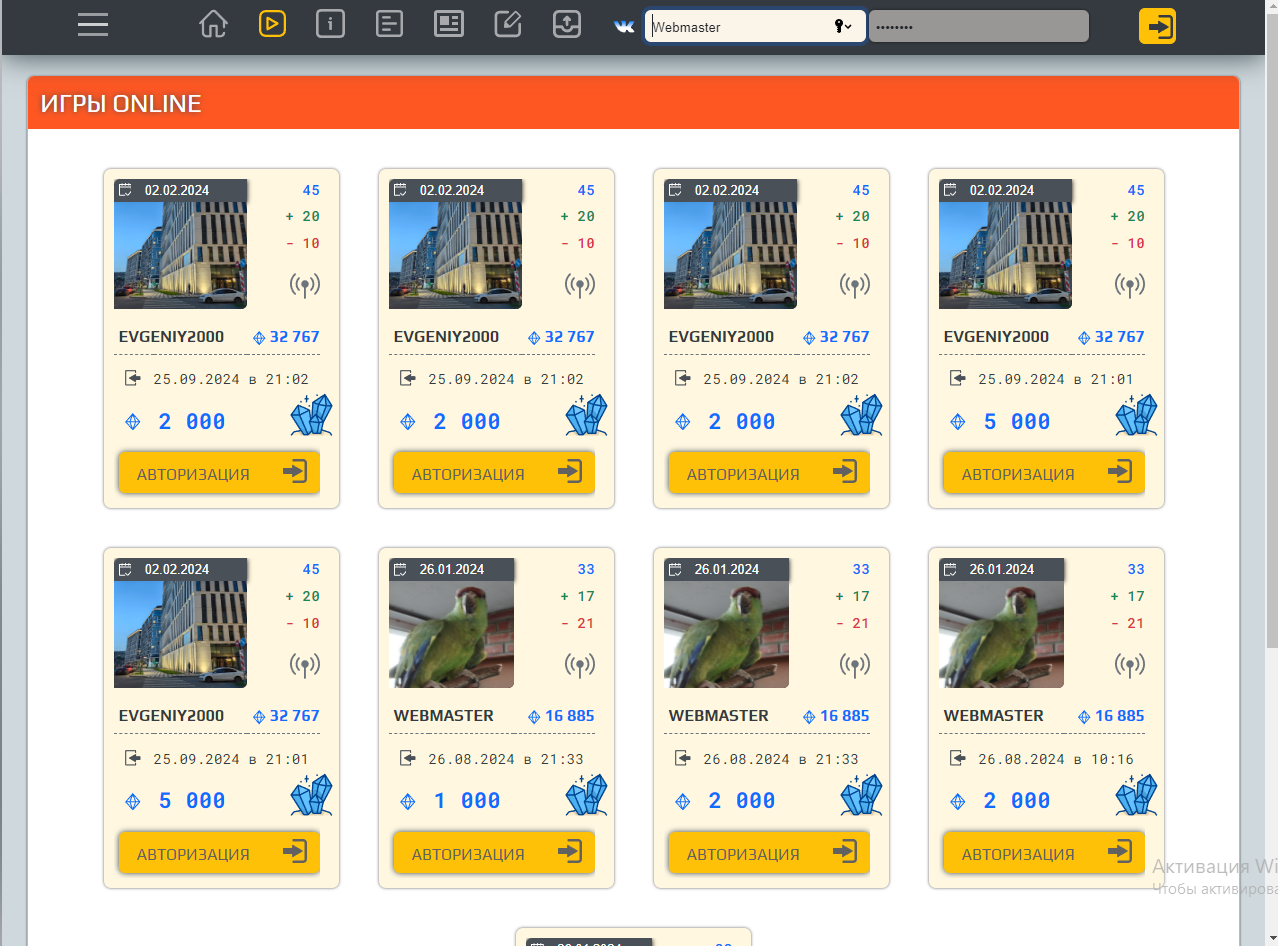The width and height of the screenshot is (1278, 946).
Task: Click diamond icon beside 16 885 on 1 000 card
Action: (534, 717)
